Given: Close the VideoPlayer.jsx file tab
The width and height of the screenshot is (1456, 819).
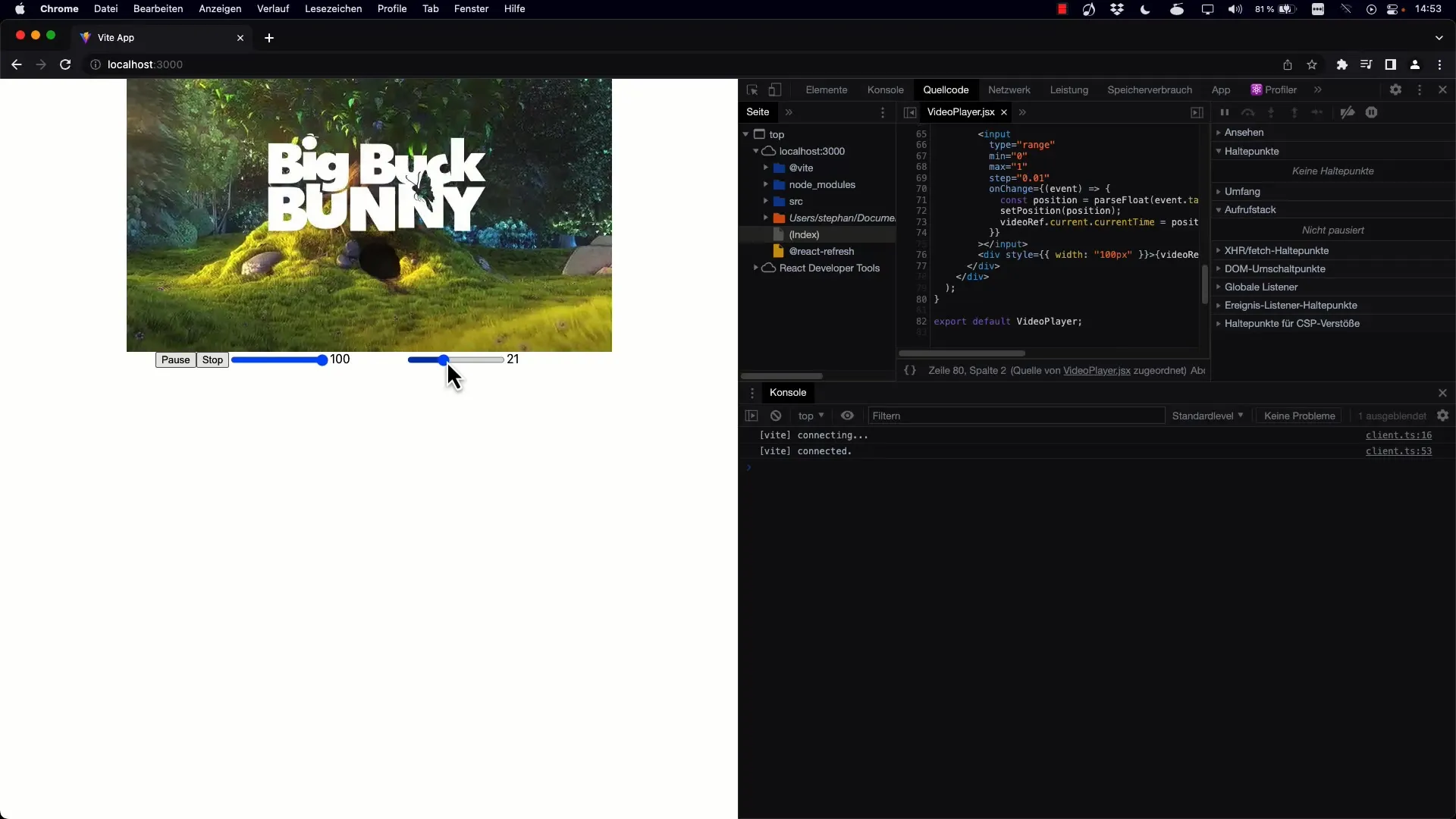Looking at the screenshot, I should [1004, 112].
